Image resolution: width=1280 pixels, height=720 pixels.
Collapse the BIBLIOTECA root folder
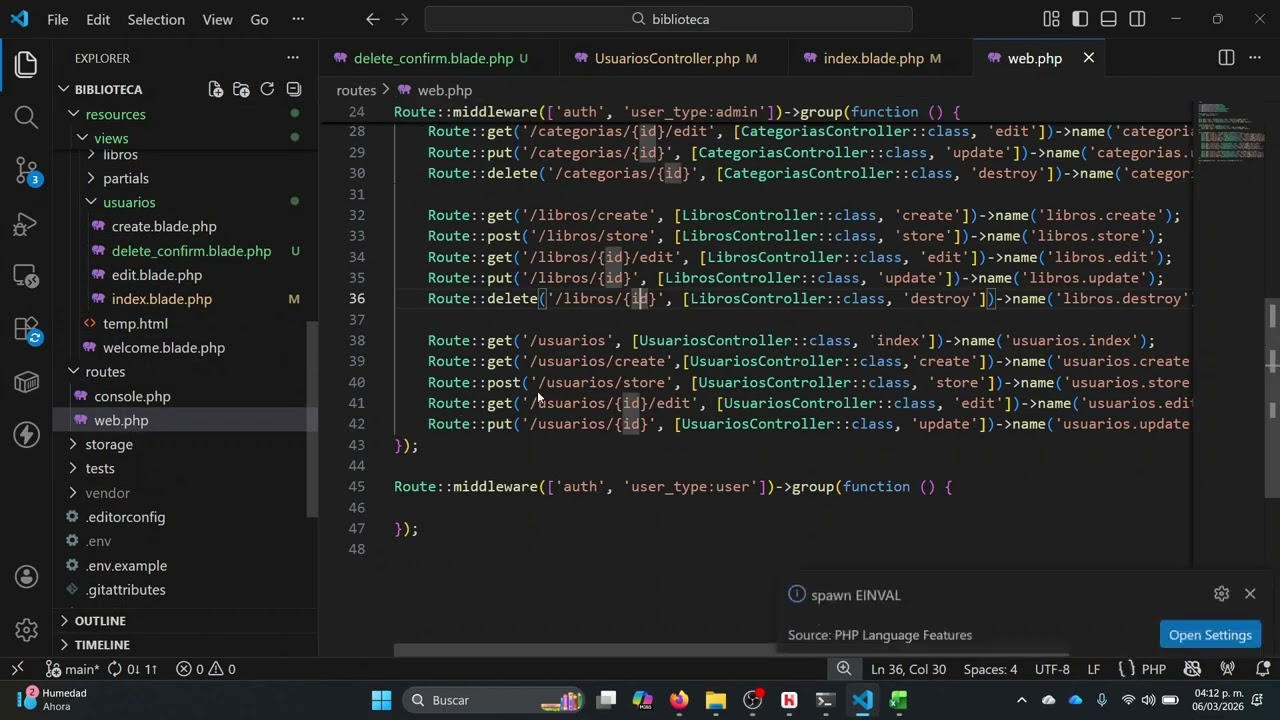(x=187, y=89)
